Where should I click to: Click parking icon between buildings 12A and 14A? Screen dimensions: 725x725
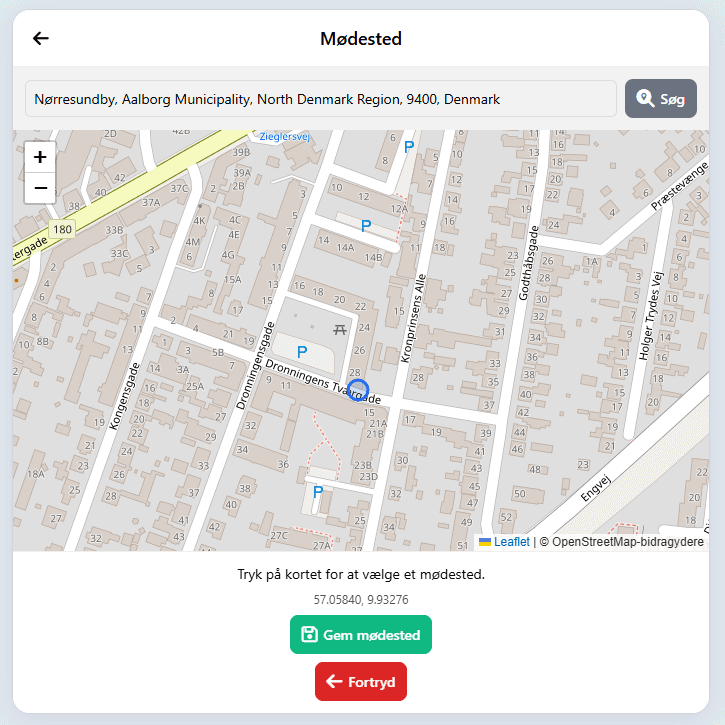pos(366,226)
